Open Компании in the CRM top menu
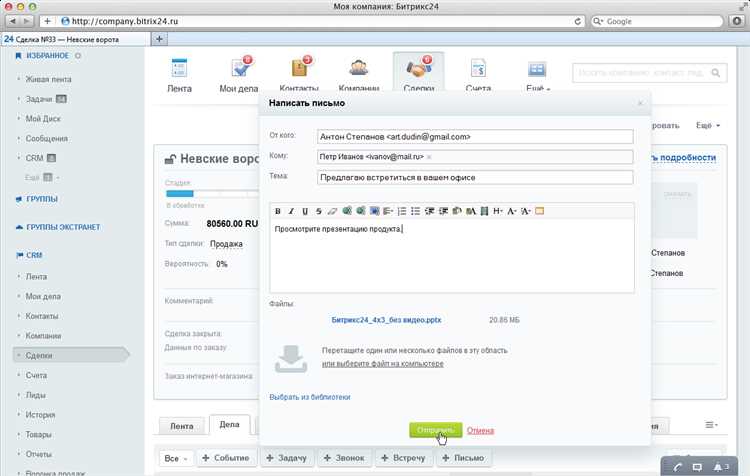Viewport: 750px width, 476px height. pos(359,75)
